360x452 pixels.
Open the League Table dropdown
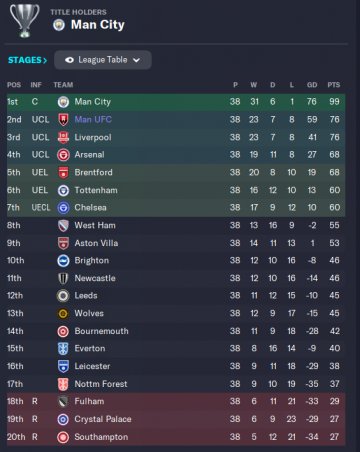[103, 60]
